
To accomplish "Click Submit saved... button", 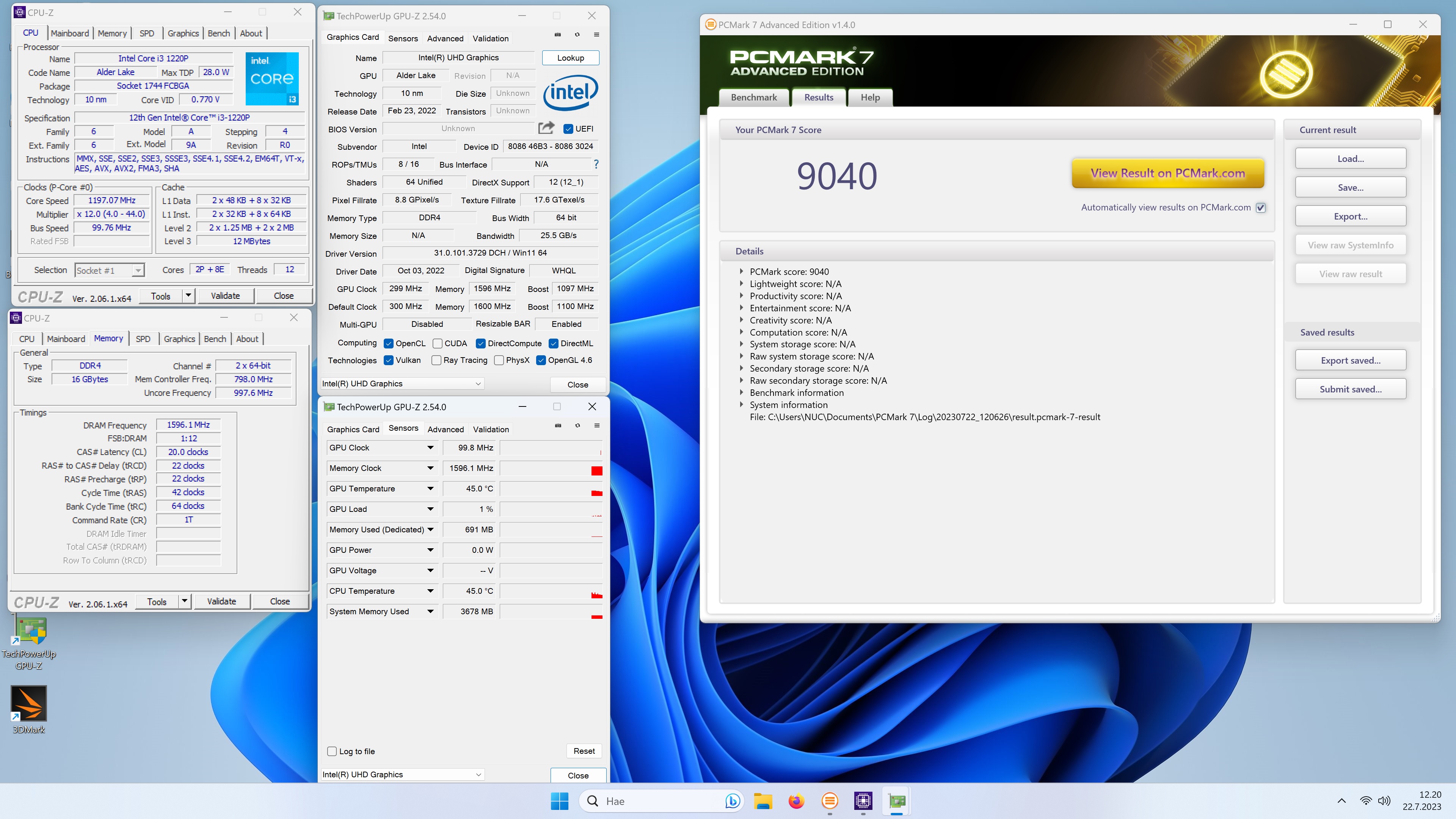I will 1350,389.
